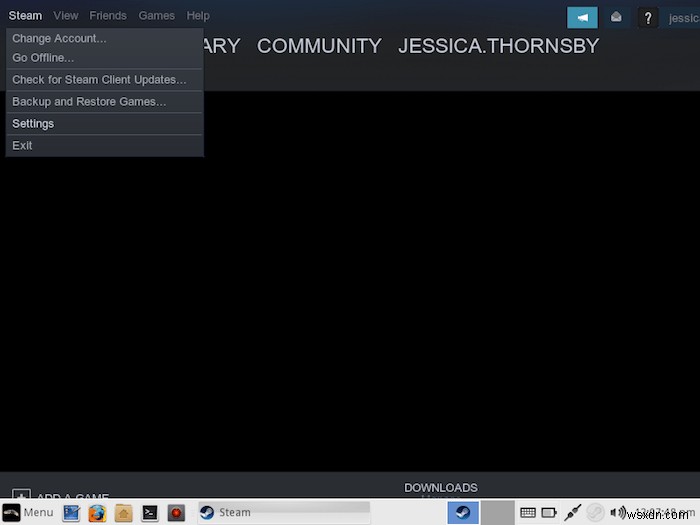
Task: Open the Friends menu
Action: (108, 16)
